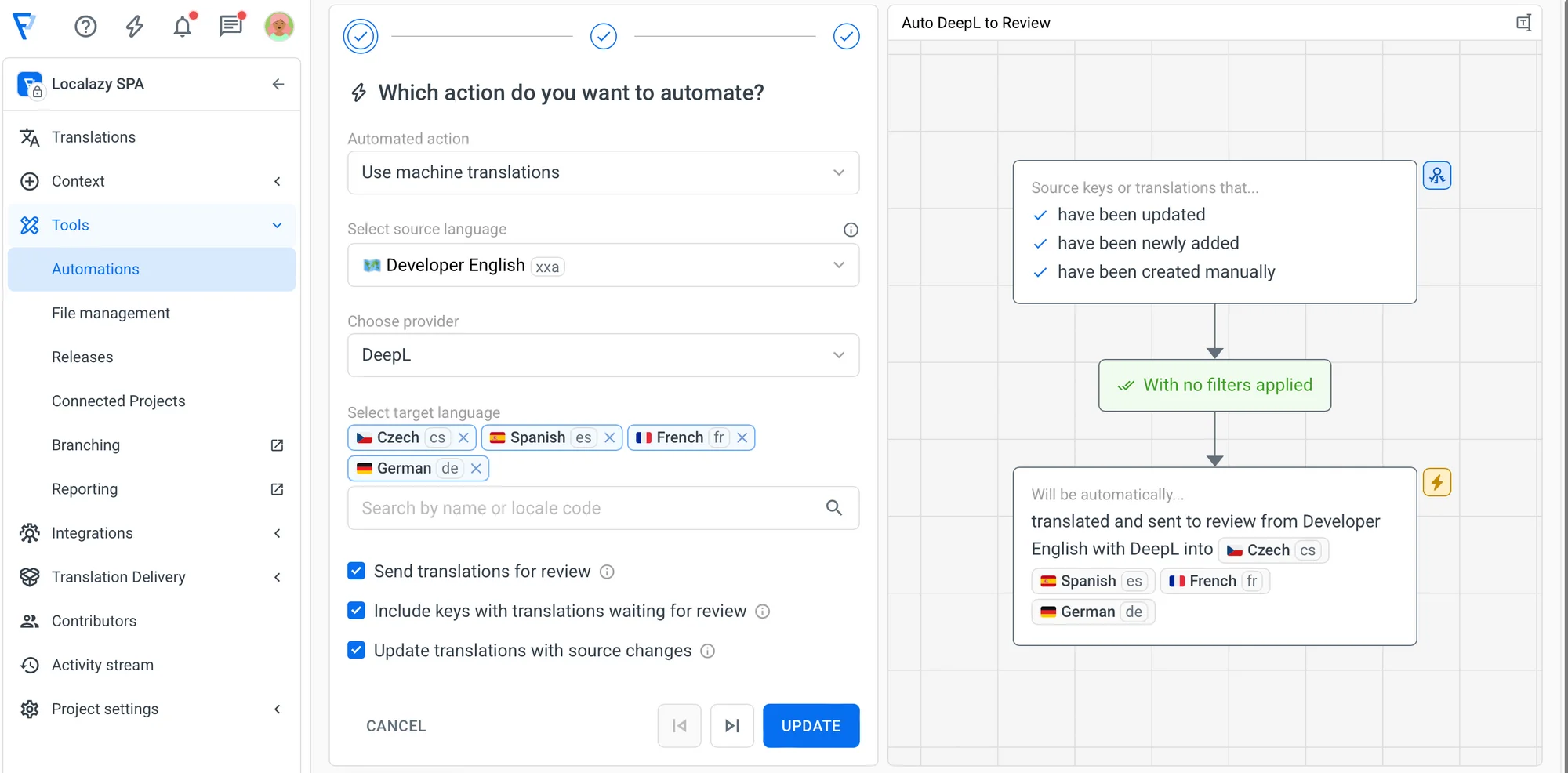The image size is (1568, 773).
Task: Click the user avatar picture
Action: click(x=279, y=27)
